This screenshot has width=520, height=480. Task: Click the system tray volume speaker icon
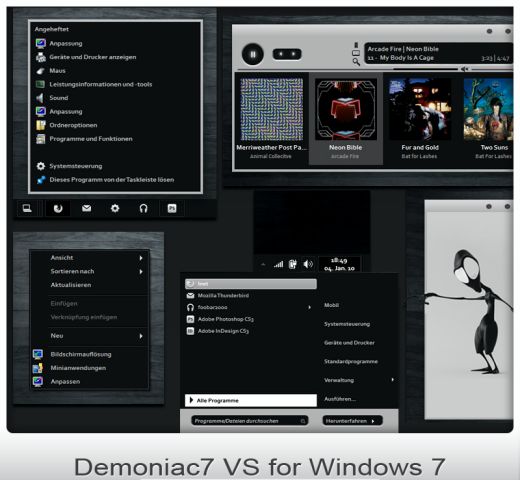pos(308,264)
